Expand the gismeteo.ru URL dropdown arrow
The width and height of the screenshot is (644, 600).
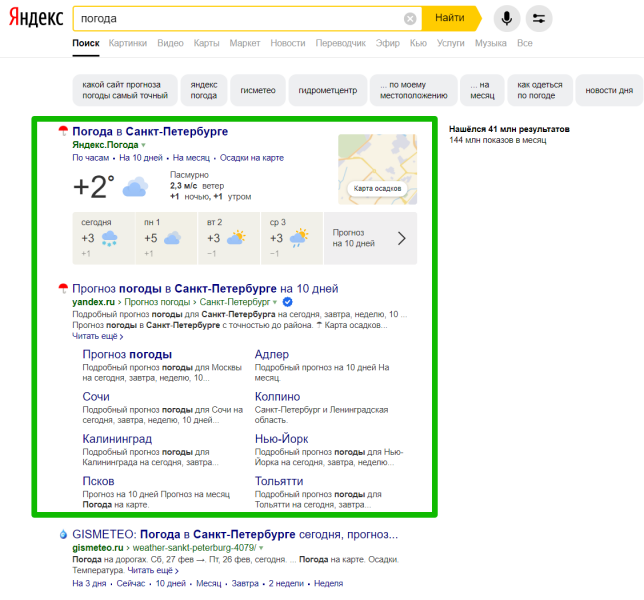(x=261, y=548)
